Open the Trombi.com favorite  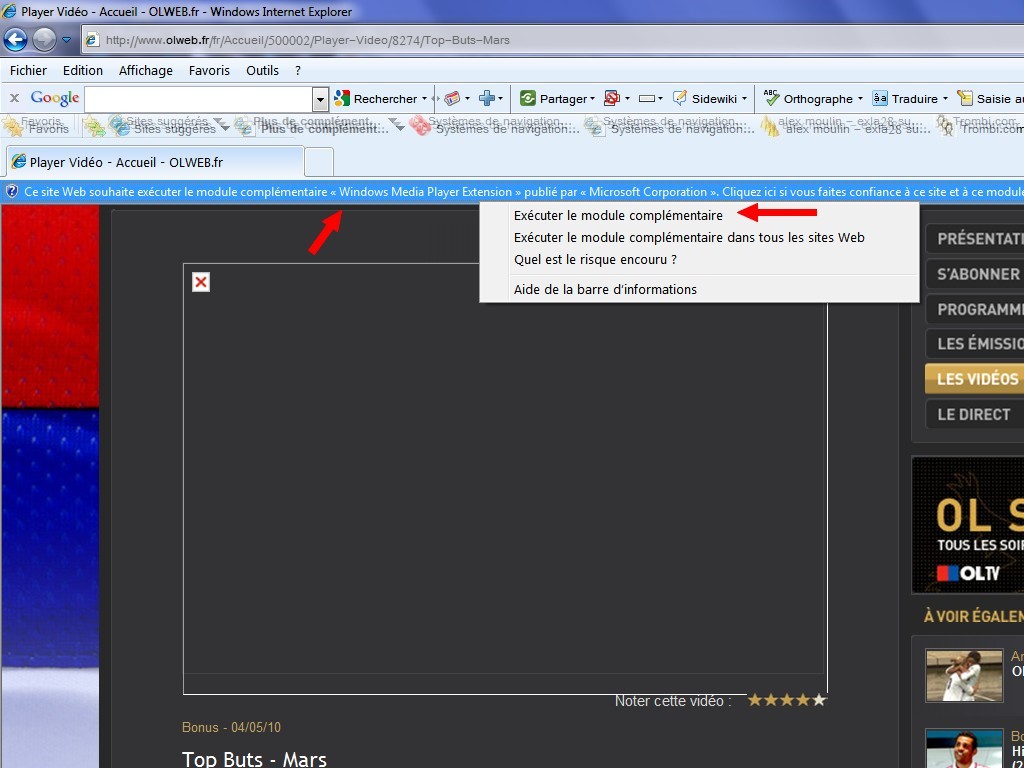980,126
